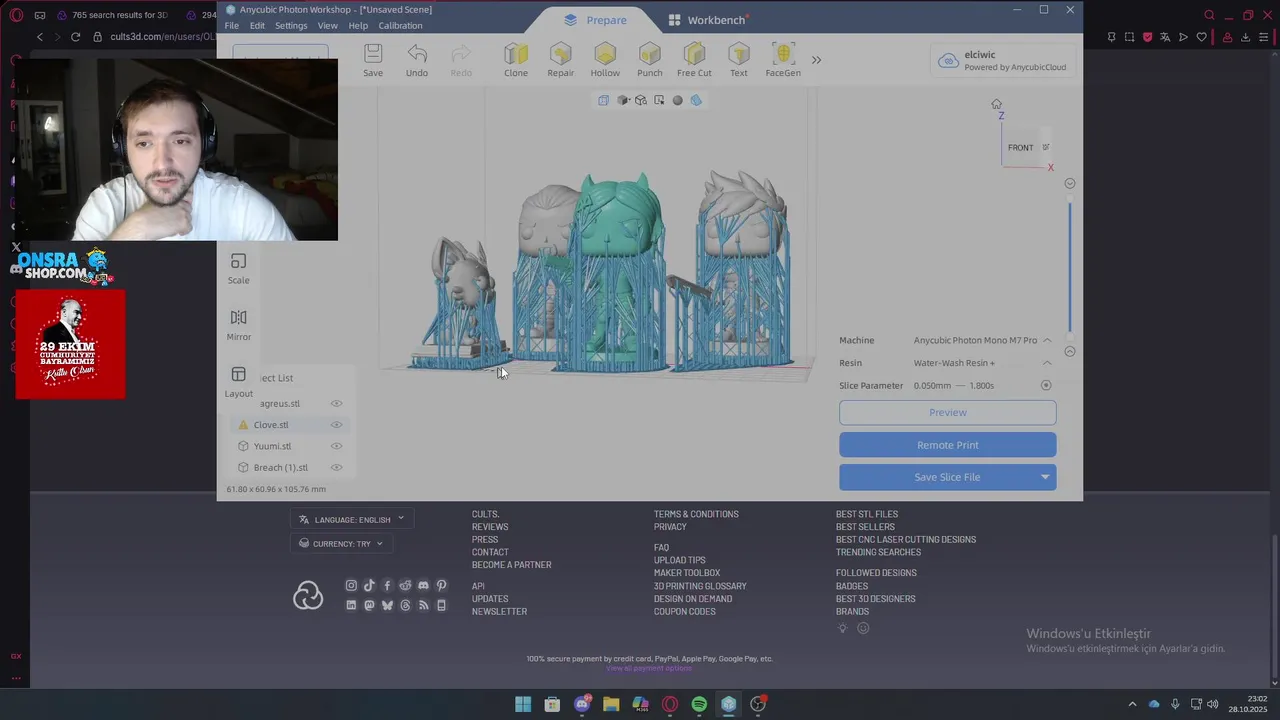Open the Best STL Files link
This screenshot has width=1280, height=720.
coord(867,514)
